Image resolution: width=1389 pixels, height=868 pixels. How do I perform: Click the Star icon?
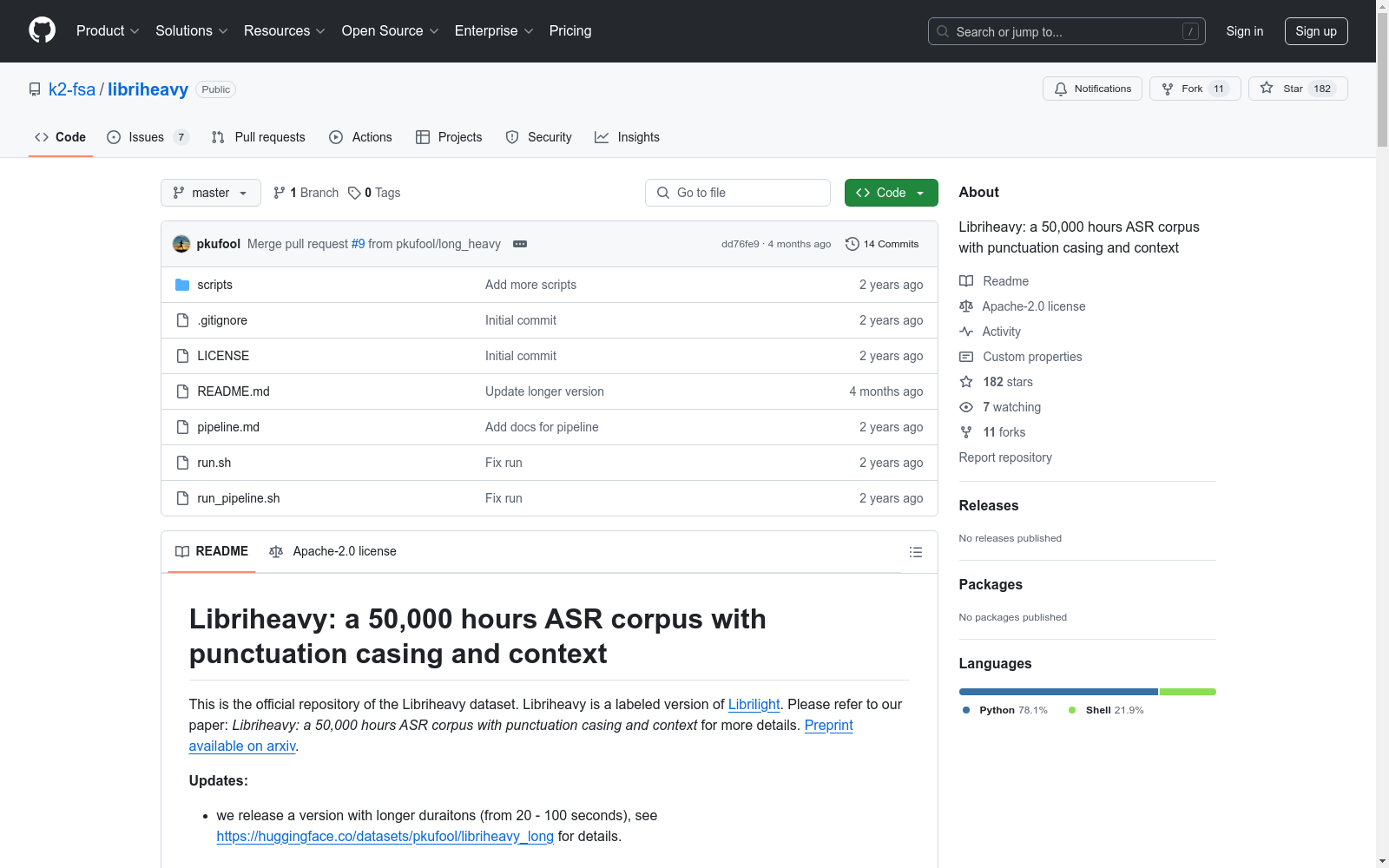(1267, 89)
